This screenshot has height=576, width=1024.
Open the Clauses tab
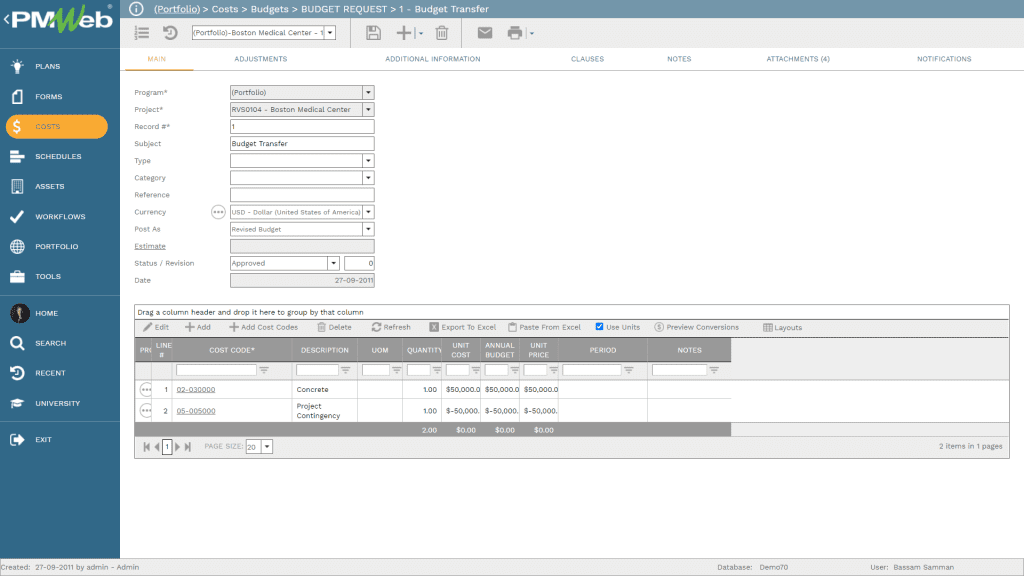click(587, 59)
